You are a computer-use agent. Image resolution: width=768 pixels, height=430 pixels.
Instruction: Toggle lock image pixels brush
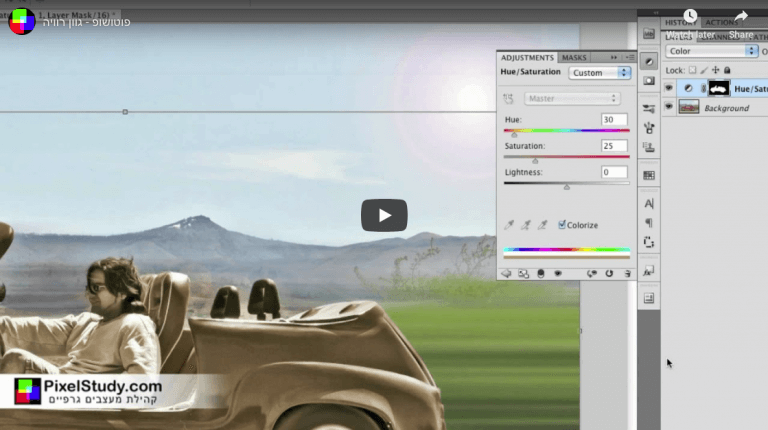(704, 71)
